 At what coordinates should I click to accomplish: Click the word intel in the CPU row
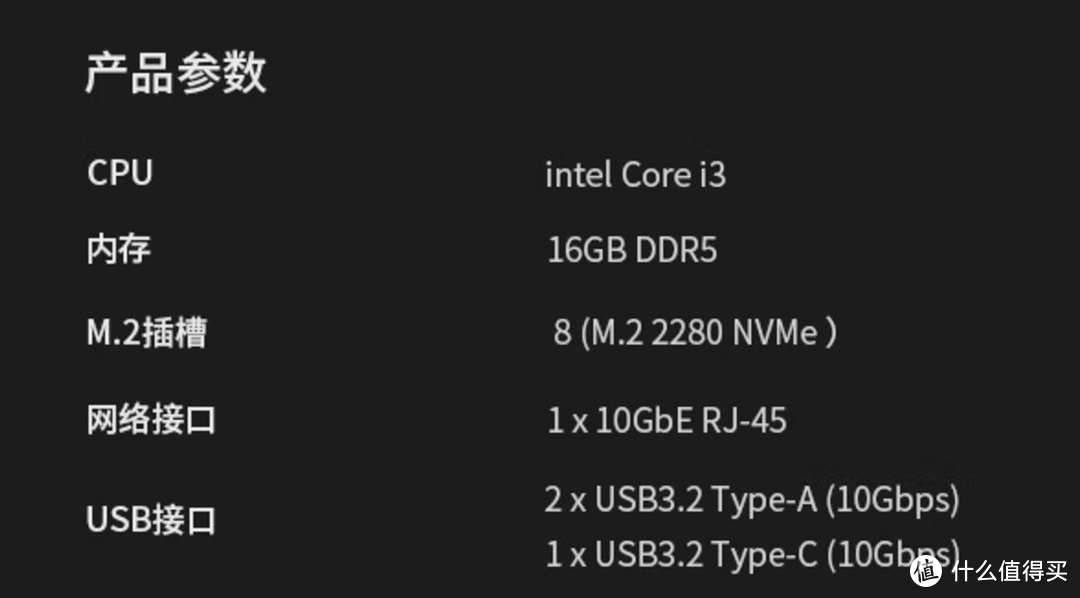(x=577, y=175)
